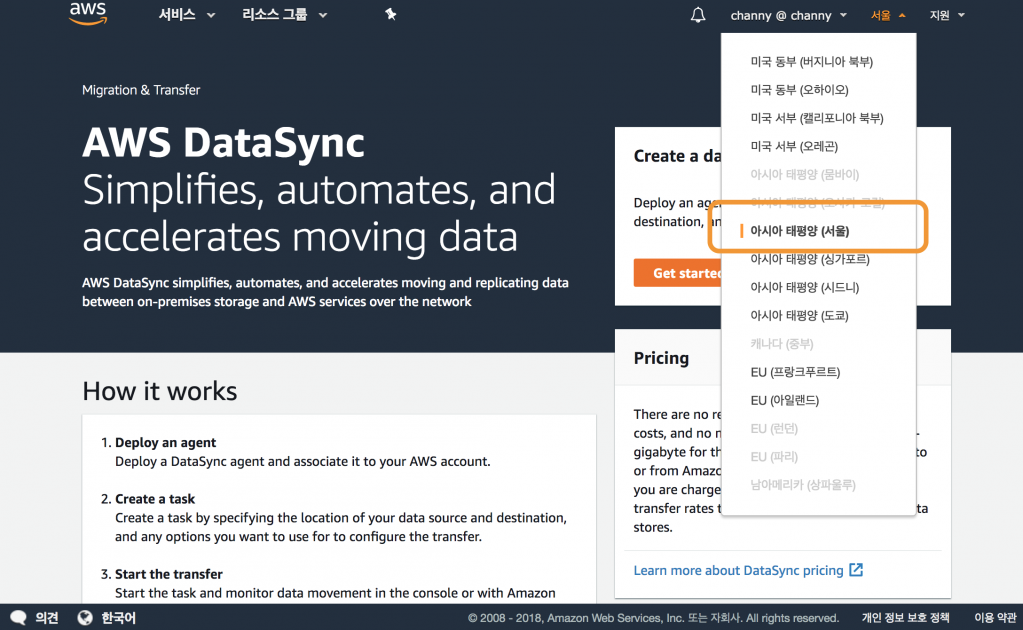1023x630 pixels.
Task: Choose 아시아 태평양 (도쿄) region
Action: pos(799,315)
